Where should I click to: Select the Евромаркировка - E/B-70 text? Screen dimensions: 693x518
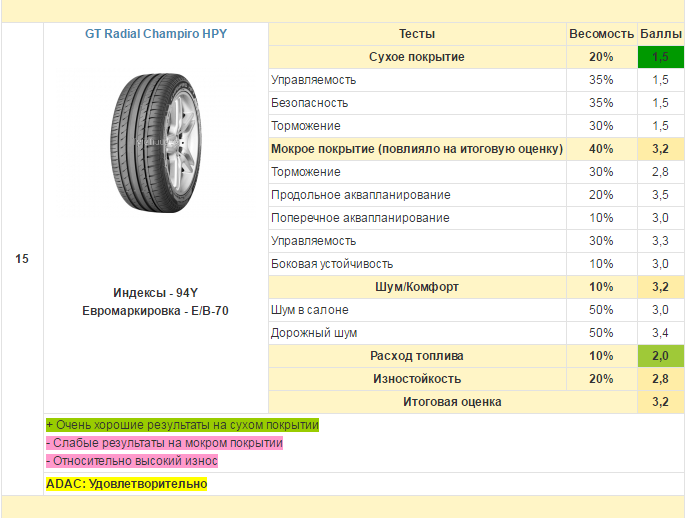pos(156,311)
